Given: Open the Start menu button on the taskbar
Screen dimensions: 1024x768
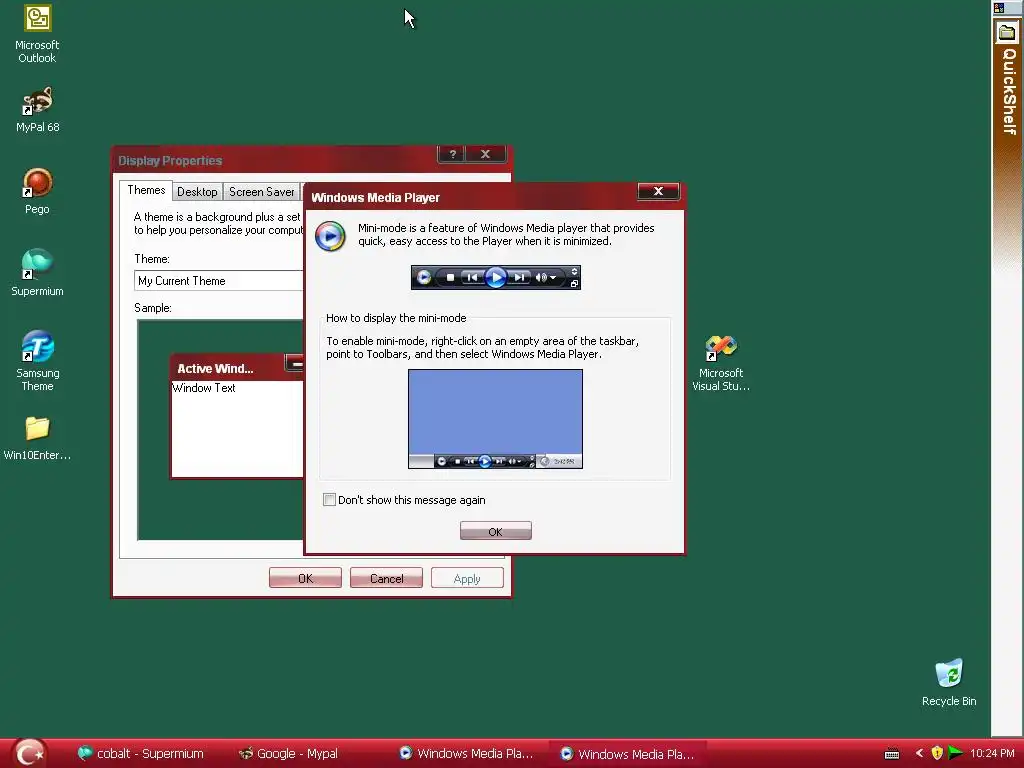Looking at the screenshot, I should pyautogui.click(x=29, y=754).
